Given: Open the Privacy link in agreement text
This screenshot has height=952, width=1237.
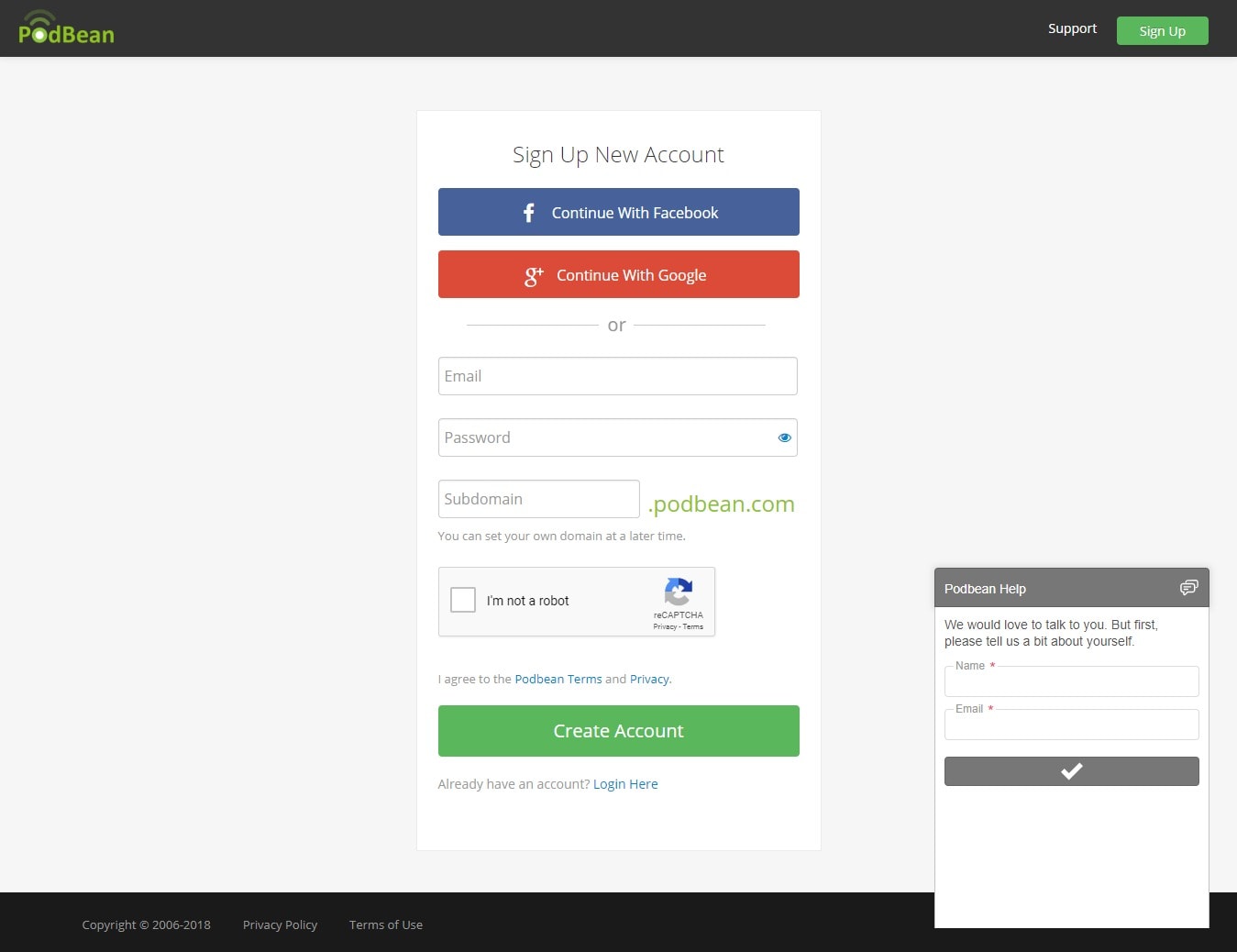Looking at the screenshot, I should pyautogui.click(x=649, y=679).
